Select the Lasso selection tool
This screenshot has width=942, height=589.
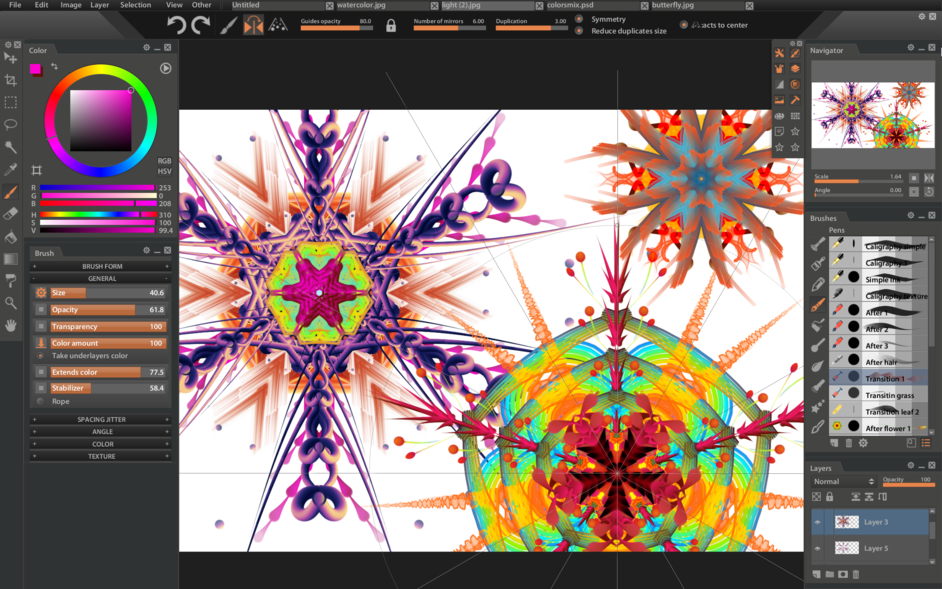[x=12, y=123]
